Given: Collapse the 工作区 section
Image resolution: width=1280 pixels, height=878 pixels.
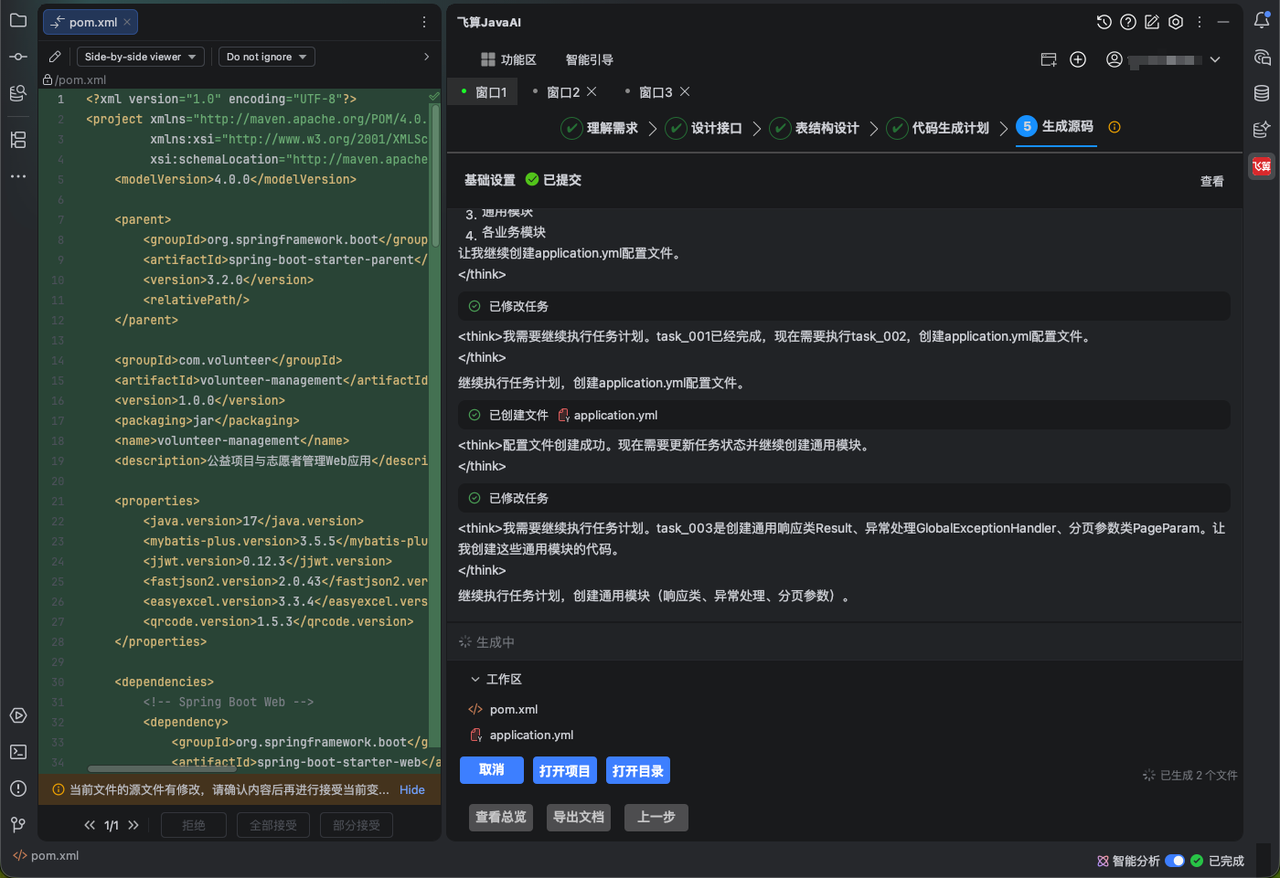Looking at the screenshot, I should pyautogui.click(x=475, y=679).
